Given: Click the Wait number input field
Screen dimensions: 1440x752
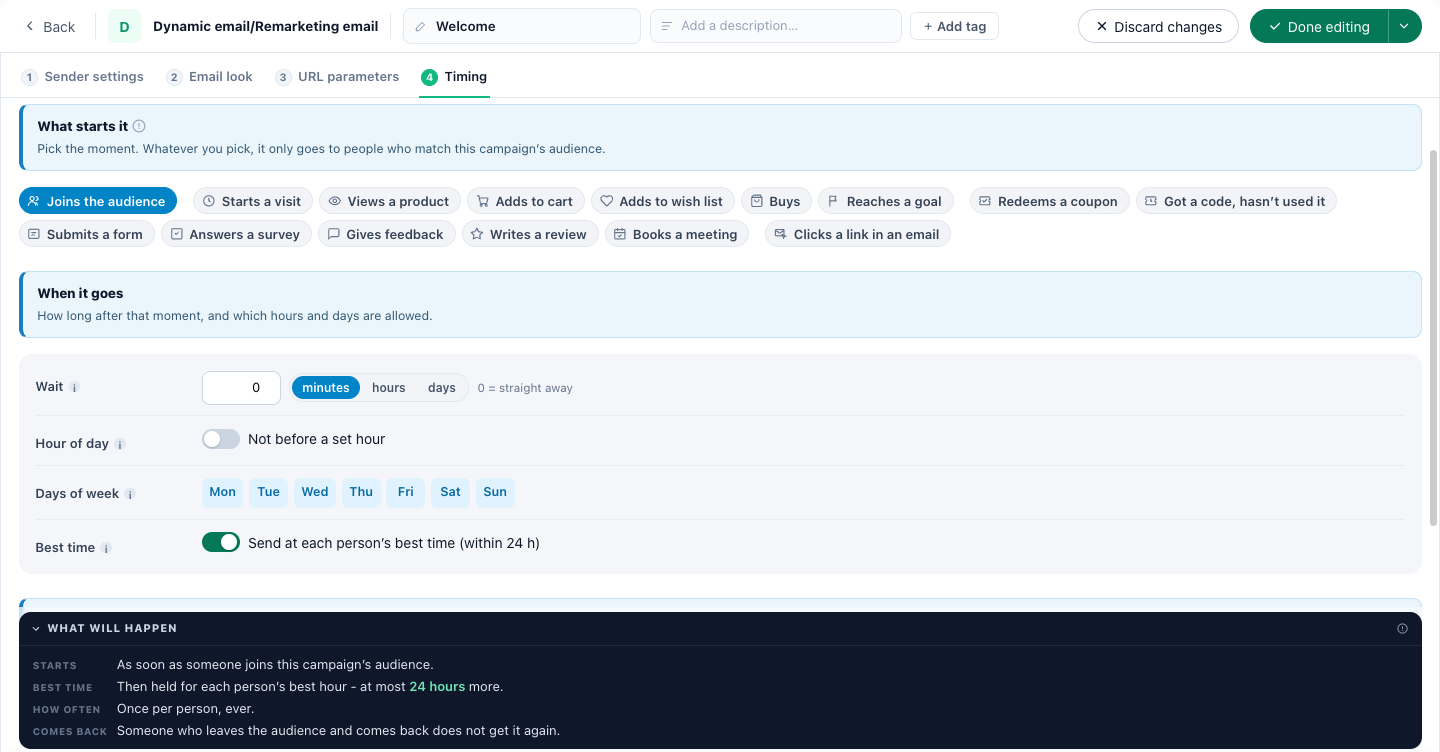Looking at the screenshot, I should 241,388.
